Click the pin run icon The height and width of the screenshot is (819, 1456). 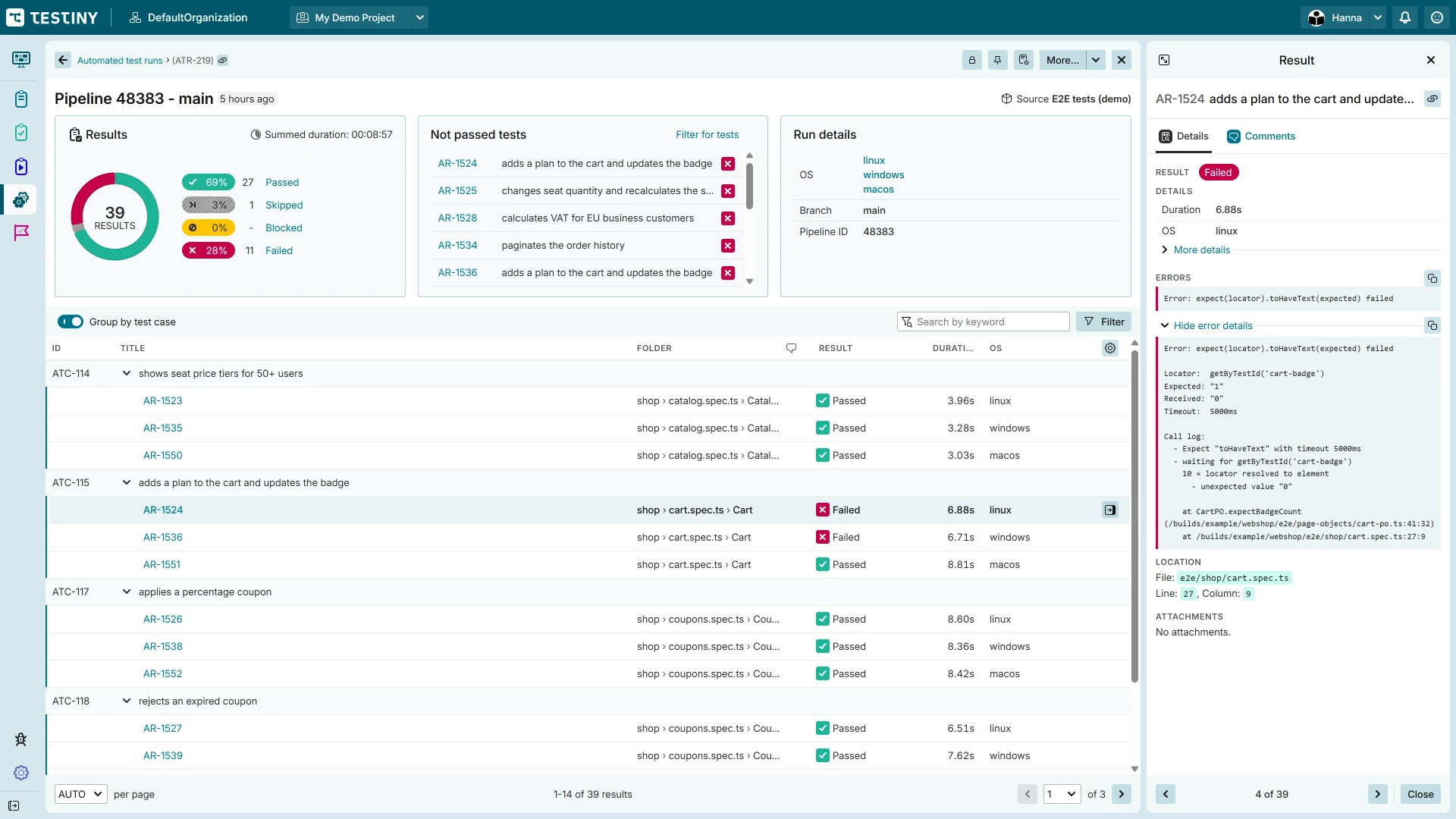(x=998, y=60)
